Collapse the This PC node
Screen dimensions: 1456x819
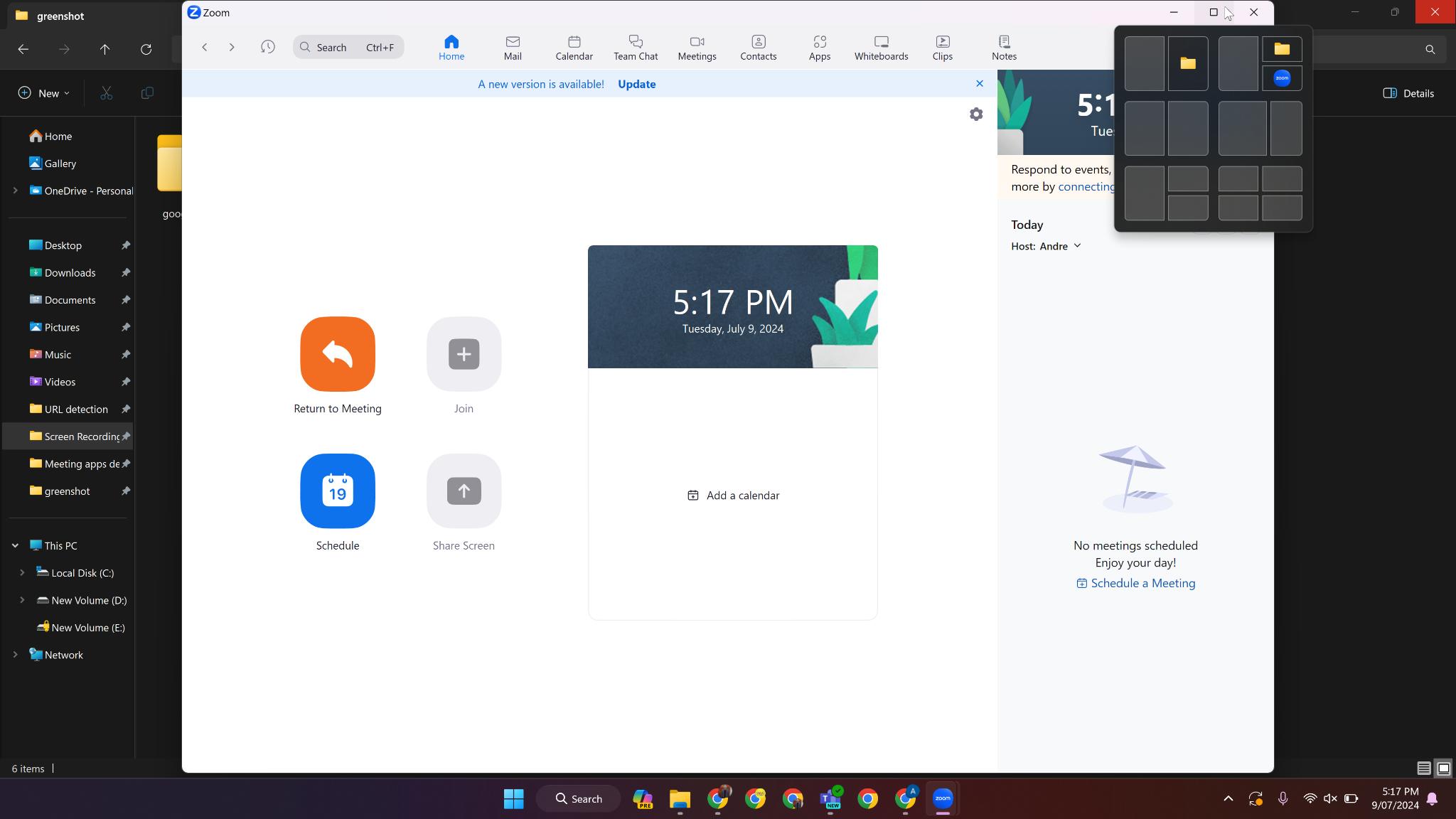[x=15, y=546]
